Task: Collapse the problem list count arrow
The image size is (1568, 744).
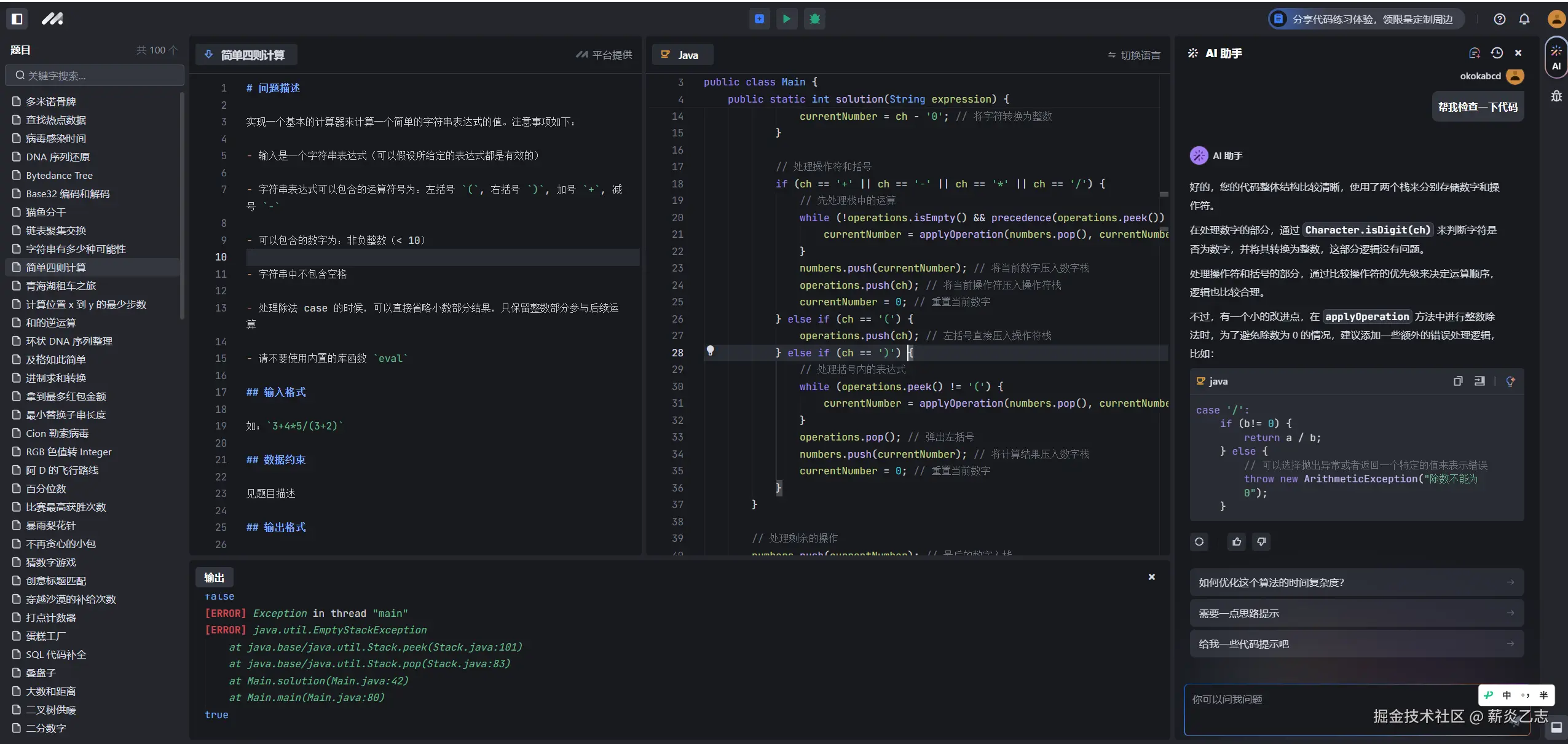Action: [173, 50]
